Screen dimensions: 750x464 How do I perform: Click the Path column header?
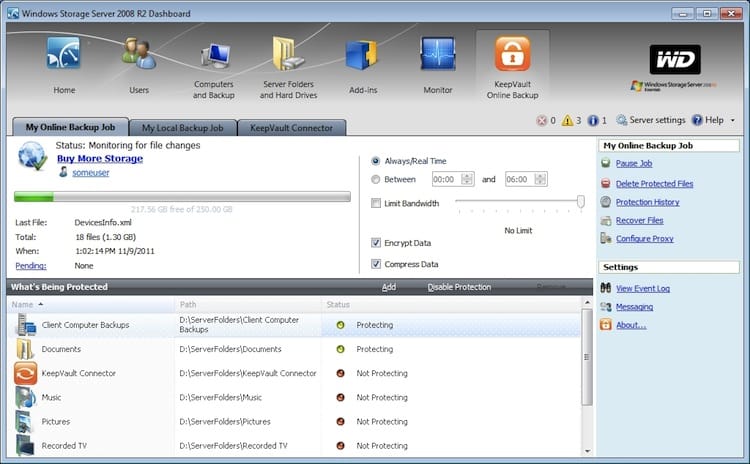pyautogui.click(x=248, y=305)
